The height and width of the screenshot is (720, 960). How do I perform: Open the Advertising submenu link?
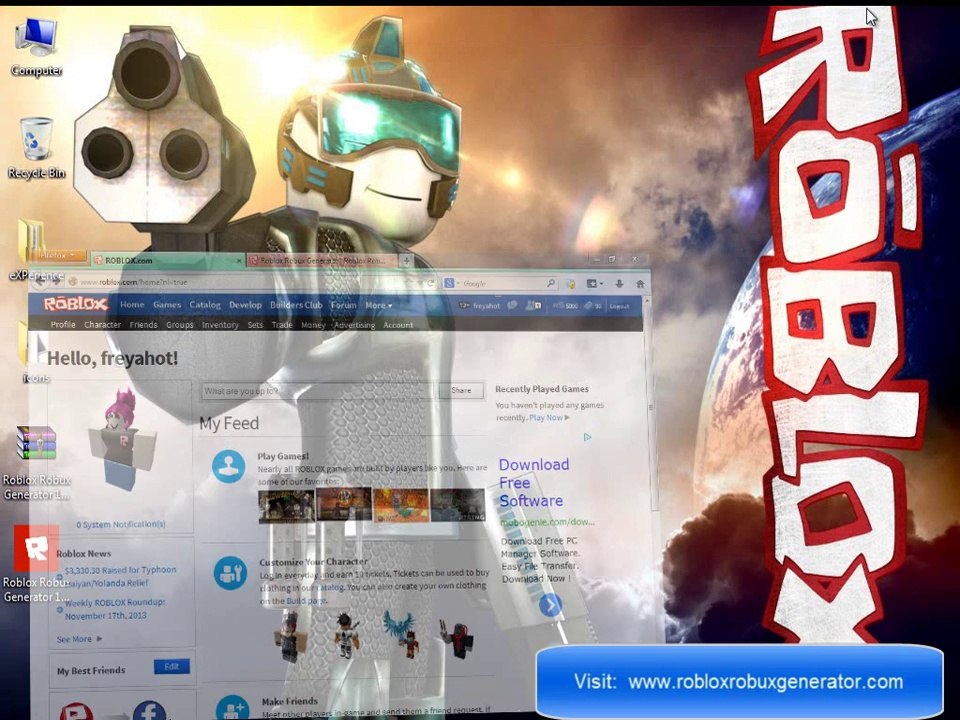point(354,324)
